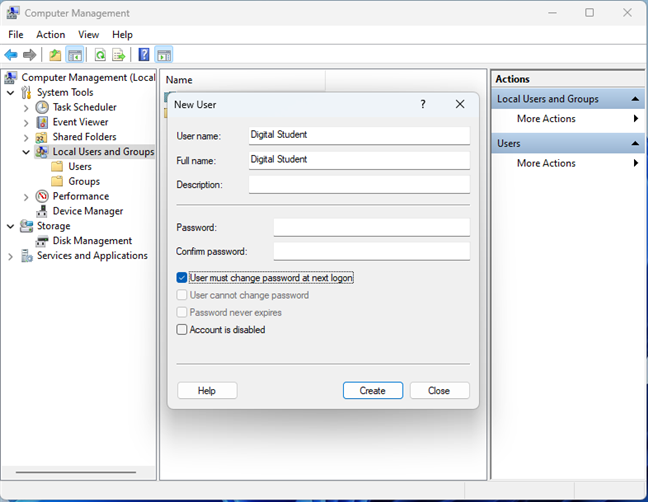Uncheck User must change password at next logon
The height and width of the screenshot is (502, 648).
pos(182,278)
